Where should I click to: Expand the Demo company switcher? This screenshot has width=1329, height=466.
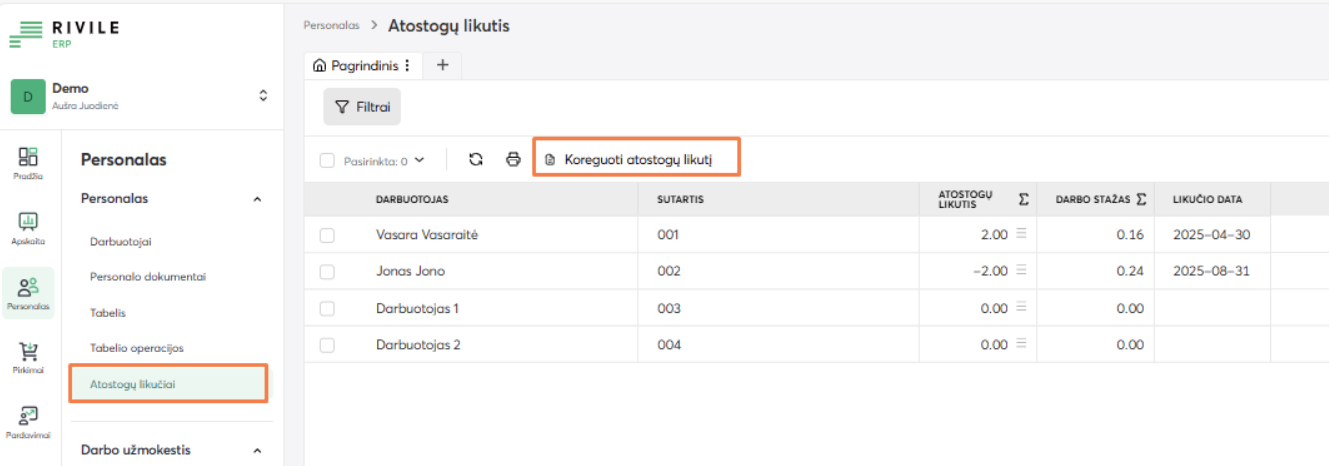pyautogui.click(x=263, y=96)
